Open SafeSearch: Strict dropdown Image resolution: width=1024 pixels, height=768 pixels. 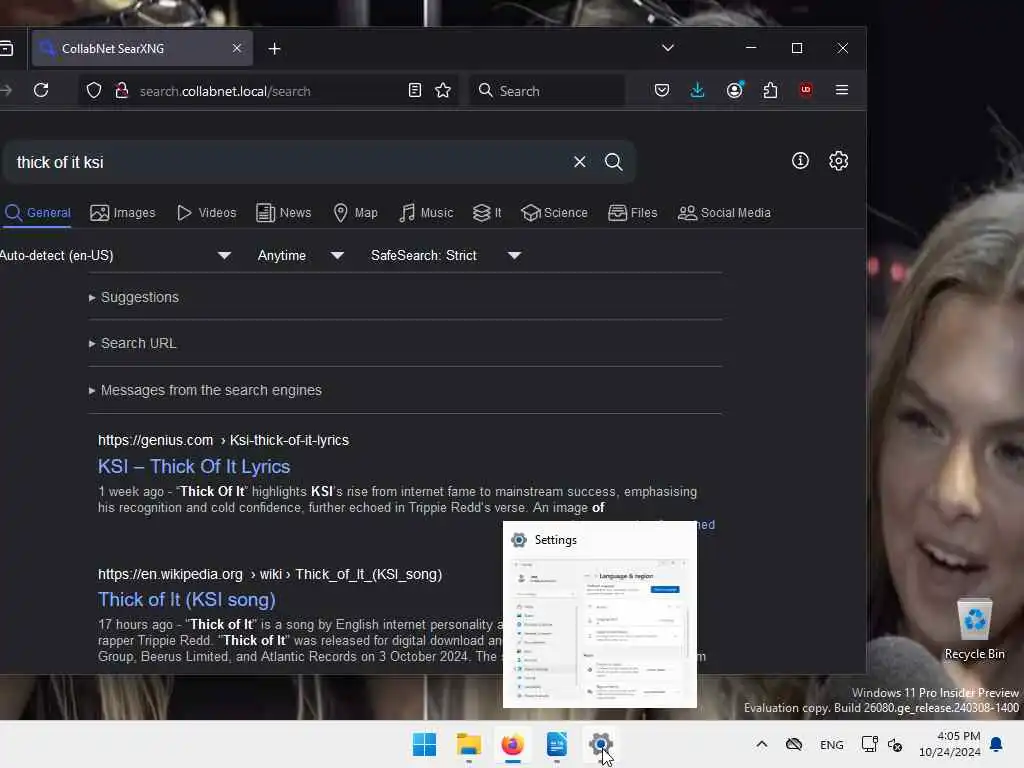tap(445, 255)
